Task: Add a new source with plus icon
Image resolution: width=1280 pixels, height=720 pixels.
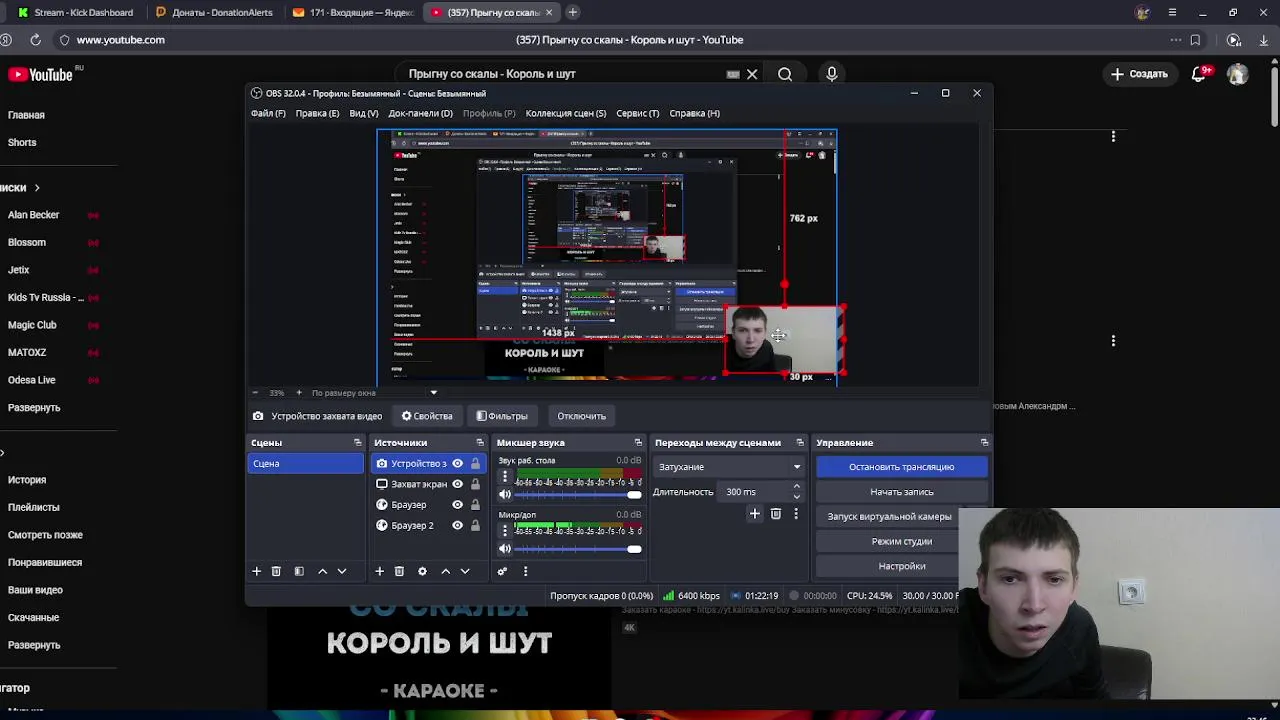Action: [x=379, y=571]
